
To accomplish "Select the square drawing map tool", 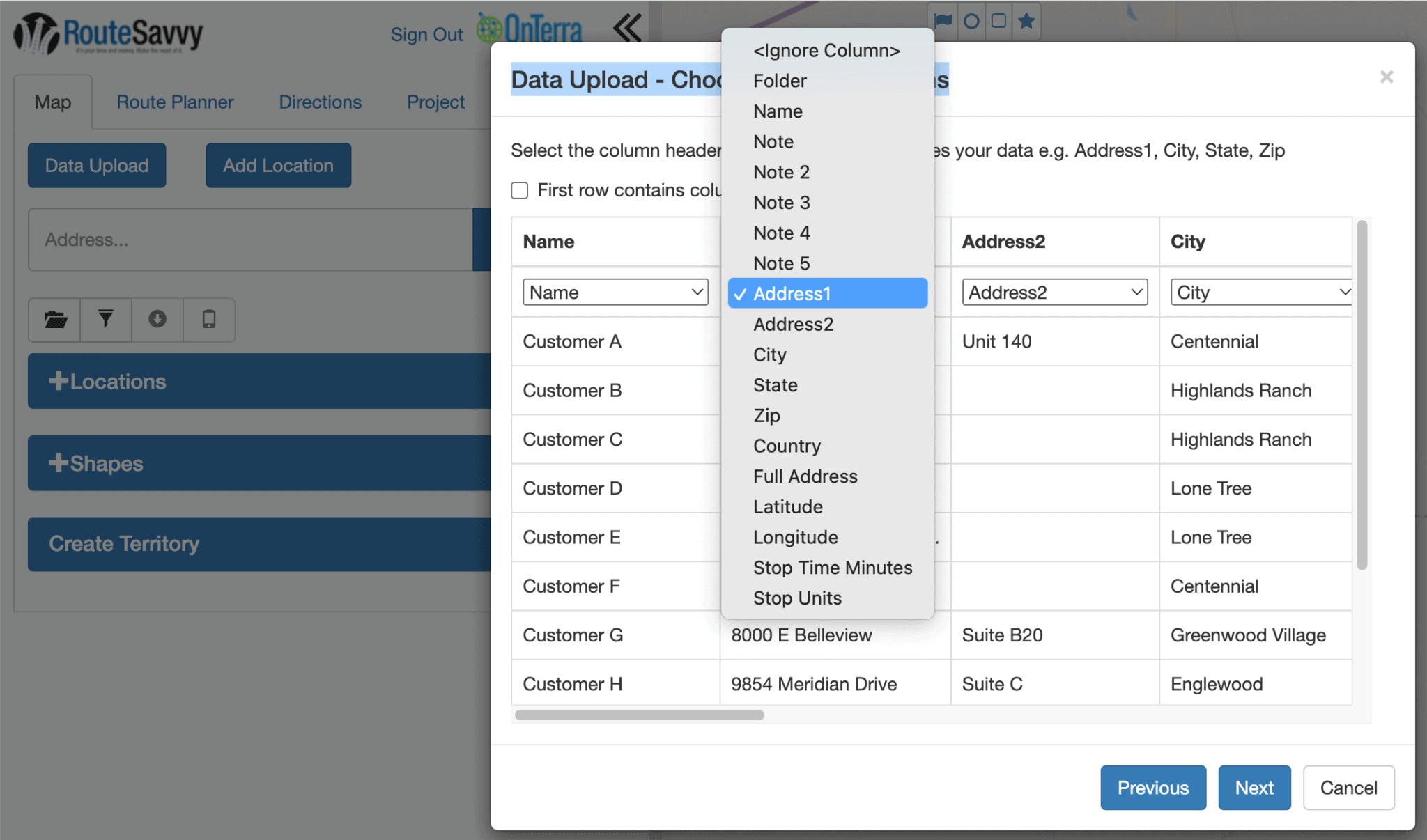I will 998,21.
